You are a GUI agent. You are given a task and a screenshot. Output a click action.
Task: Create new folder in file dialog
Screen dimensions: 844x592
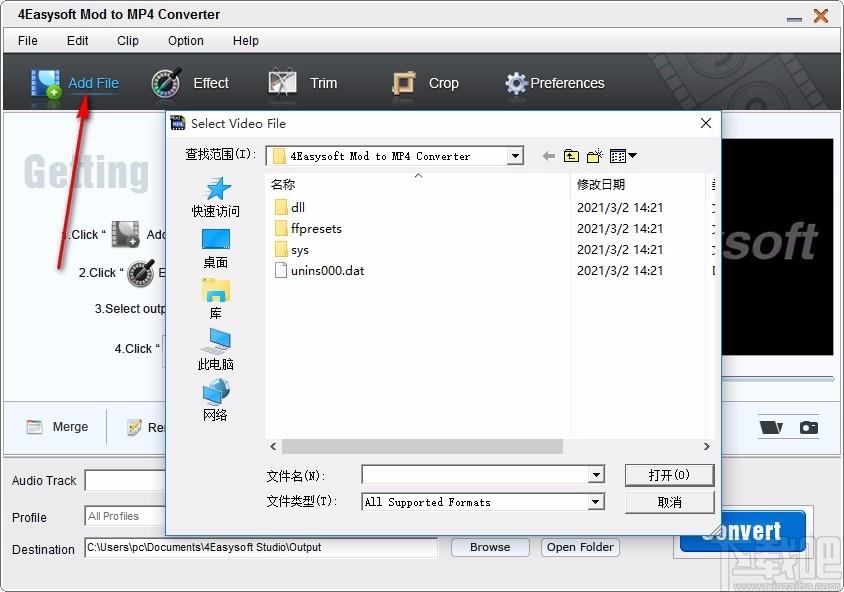pos(594,156)
